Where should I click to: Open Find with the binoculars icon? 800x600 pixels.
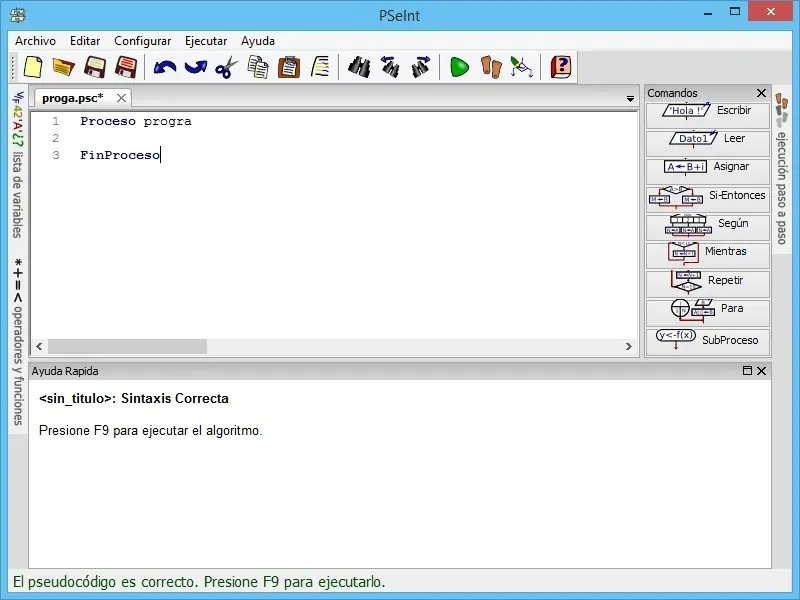pos(359,67)
